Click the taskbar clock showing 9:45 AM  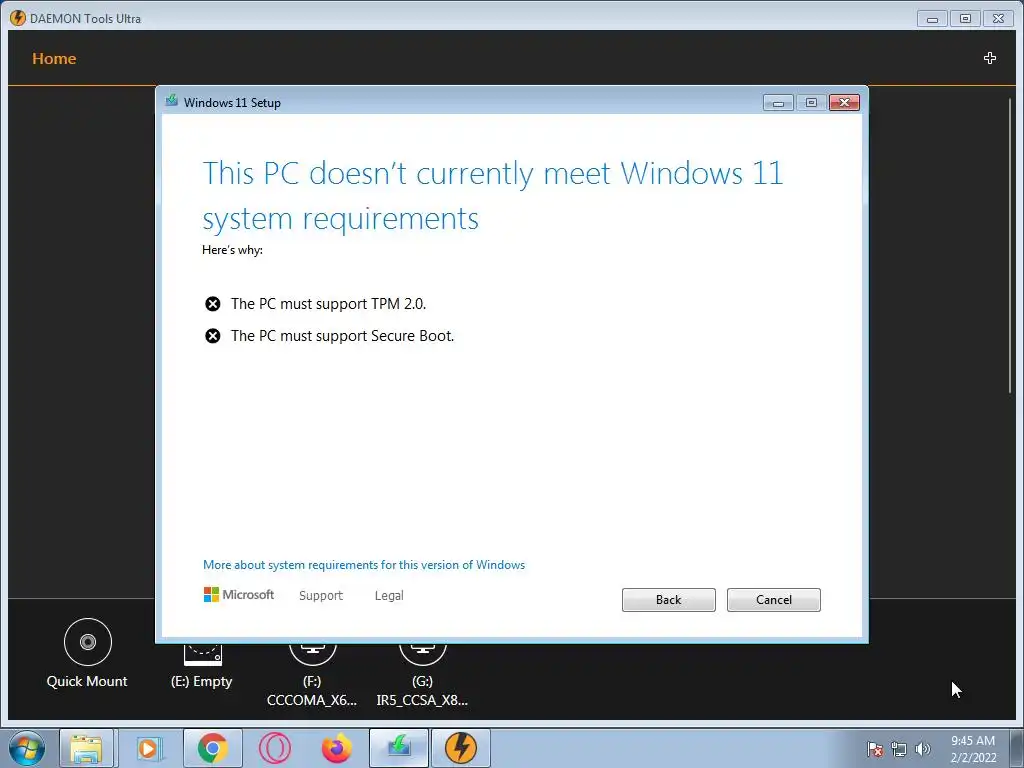(973, 749)
